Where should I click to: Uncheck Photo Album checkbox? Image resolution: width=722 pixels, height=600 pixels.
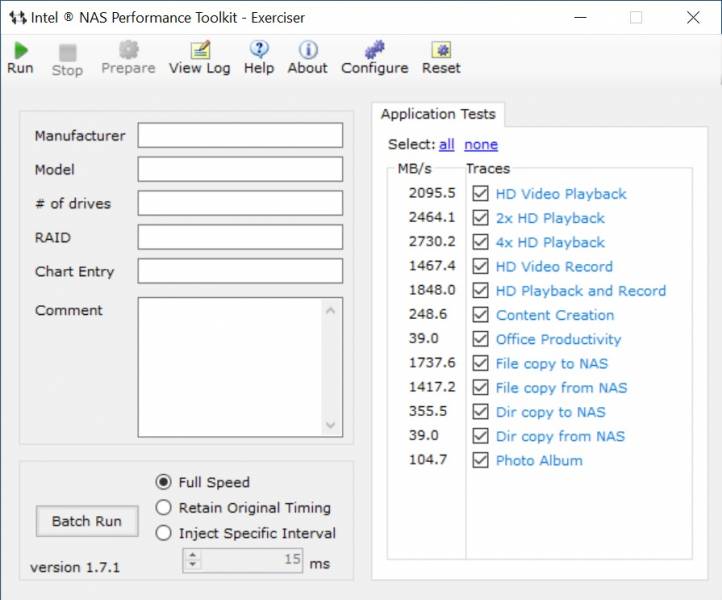point(480,460)
